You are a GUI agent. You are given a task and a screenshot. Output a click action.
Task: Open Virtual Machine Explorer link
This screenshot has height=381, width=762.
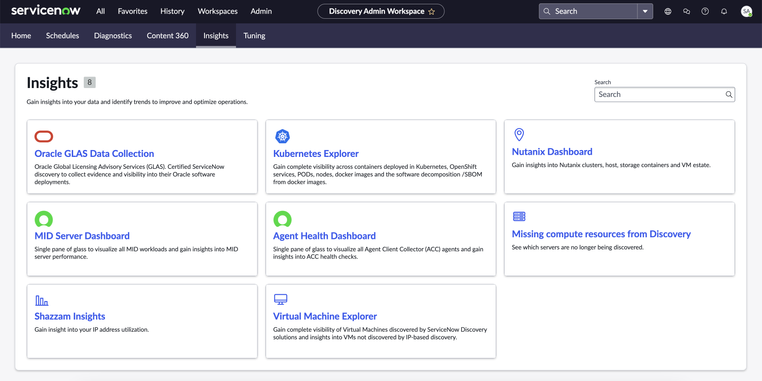coord(325,316)
